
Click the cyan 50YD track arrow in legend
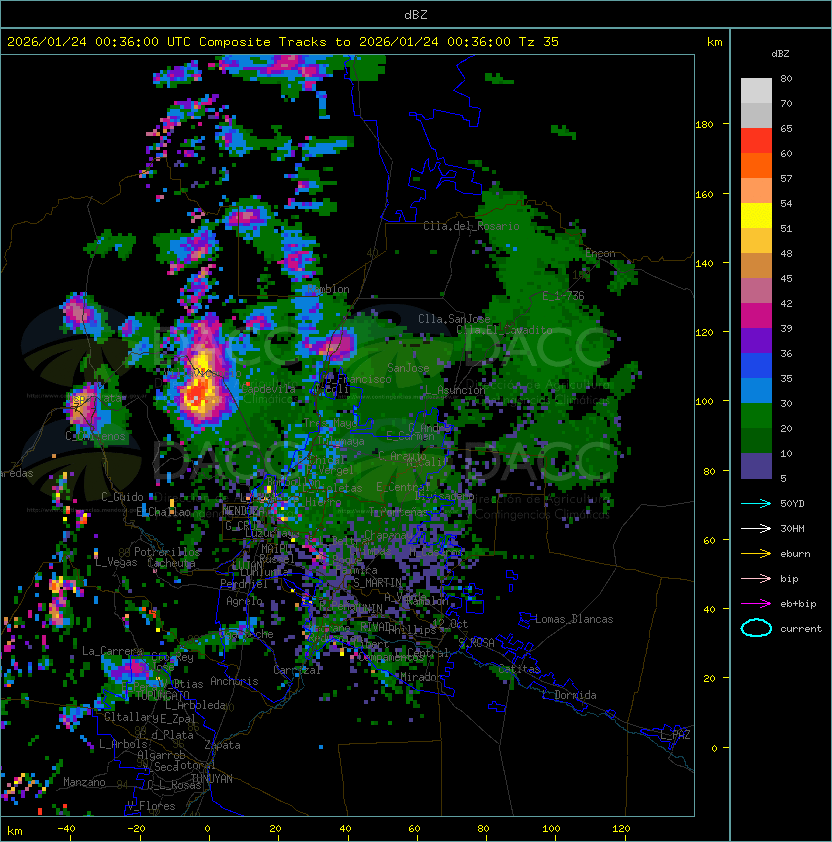click(756, 503)
